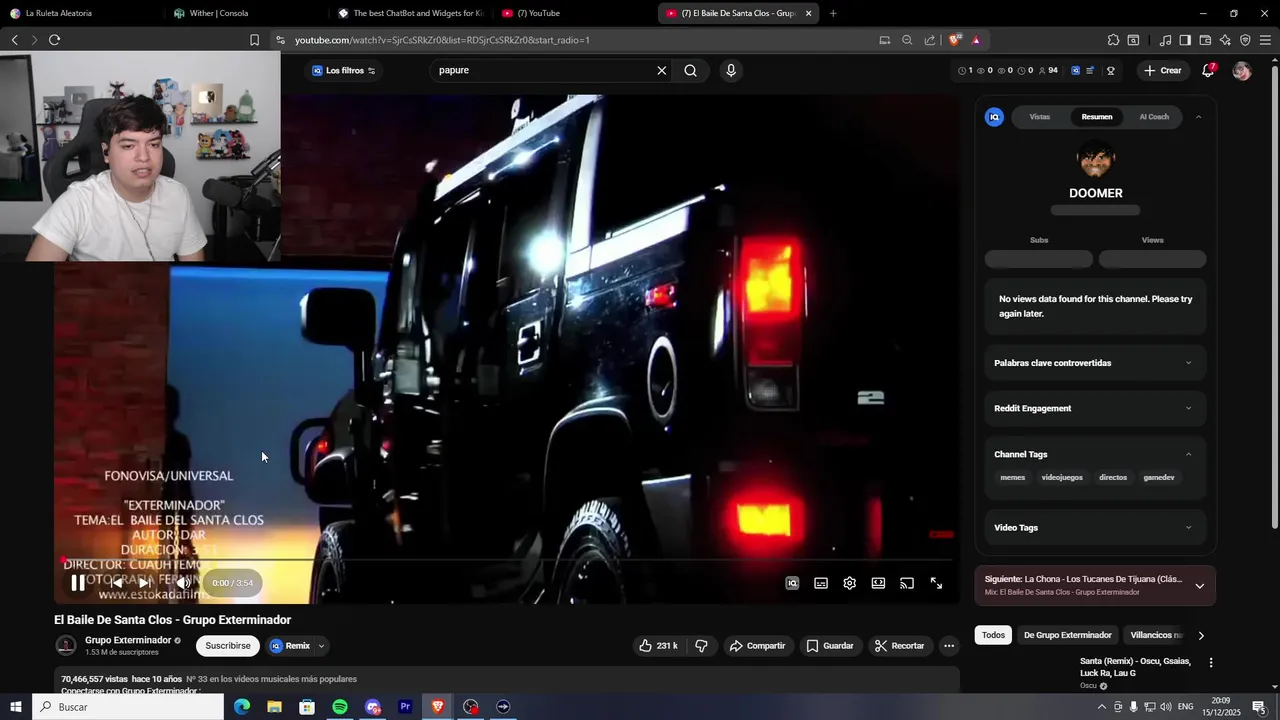Open Grupo Exterminador channel avatar
The height and width of the screenshot is (720, 1280).
click(66, 646)
